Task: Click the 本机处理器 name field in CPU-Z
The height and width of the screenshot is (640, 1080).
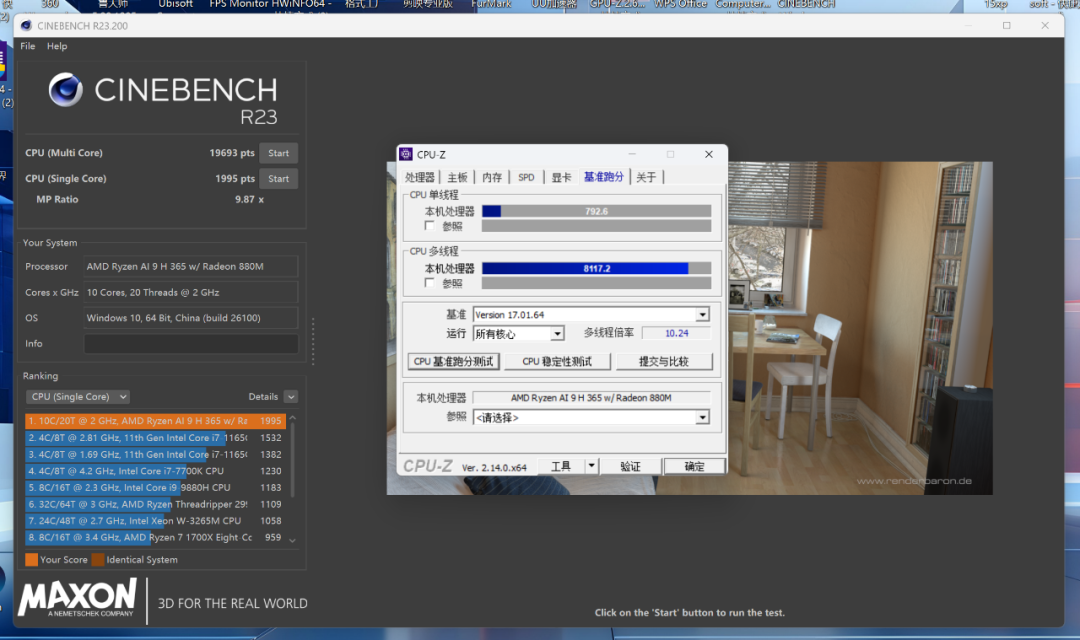Action: pyautogui.click(x=591, y=398)
